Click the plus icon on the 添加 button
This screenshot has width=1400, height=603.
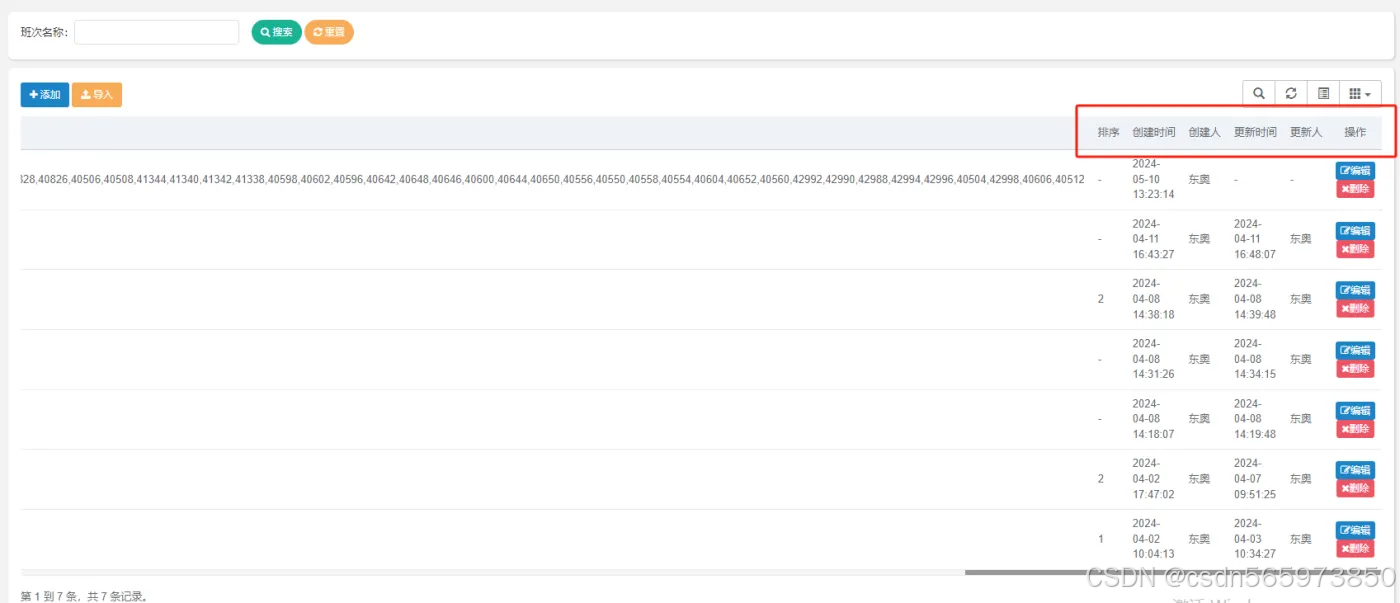coord(33,94)
